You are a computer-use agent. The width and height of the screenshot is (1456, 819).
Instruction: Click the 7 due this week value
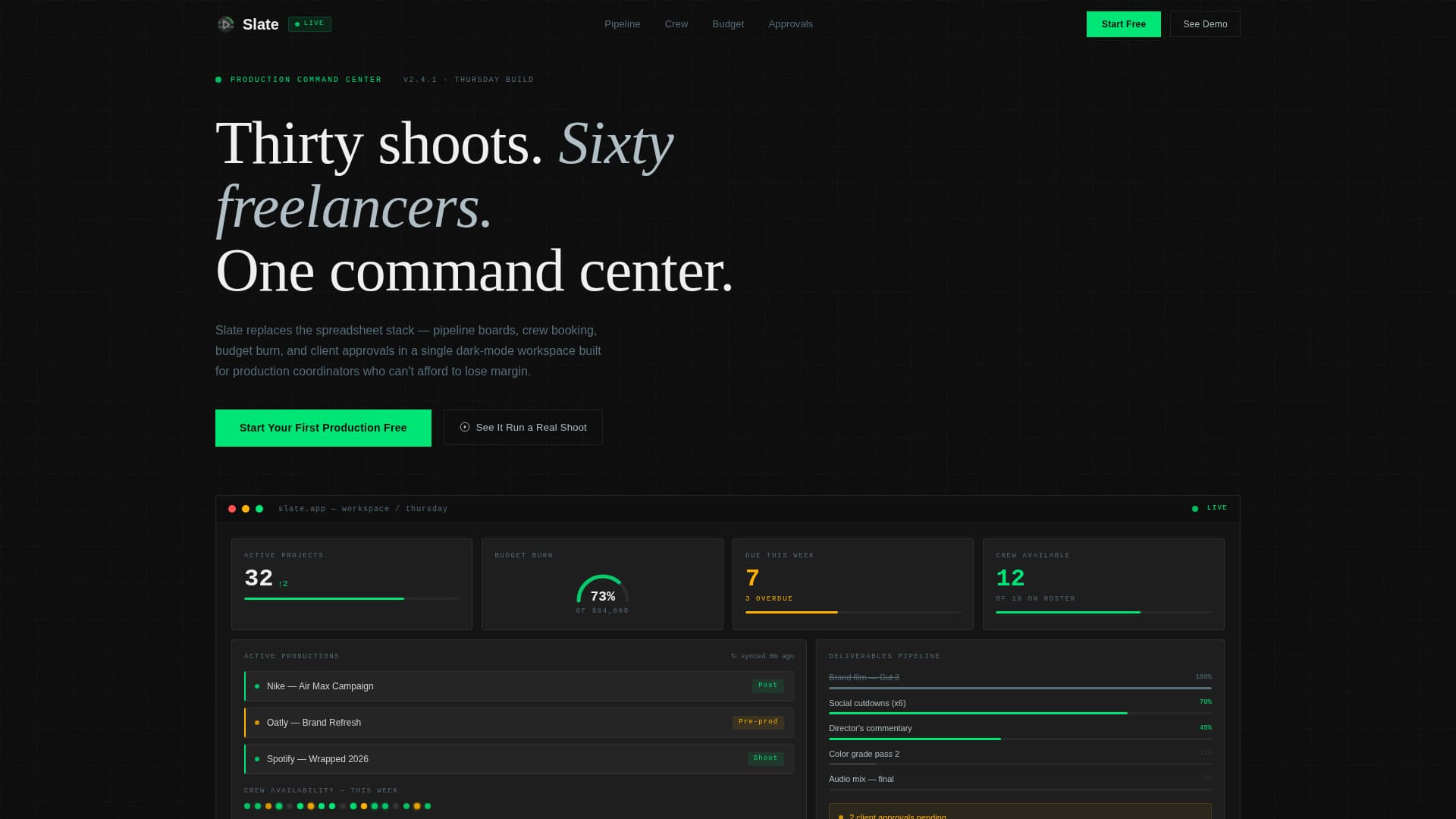(752, 579)
